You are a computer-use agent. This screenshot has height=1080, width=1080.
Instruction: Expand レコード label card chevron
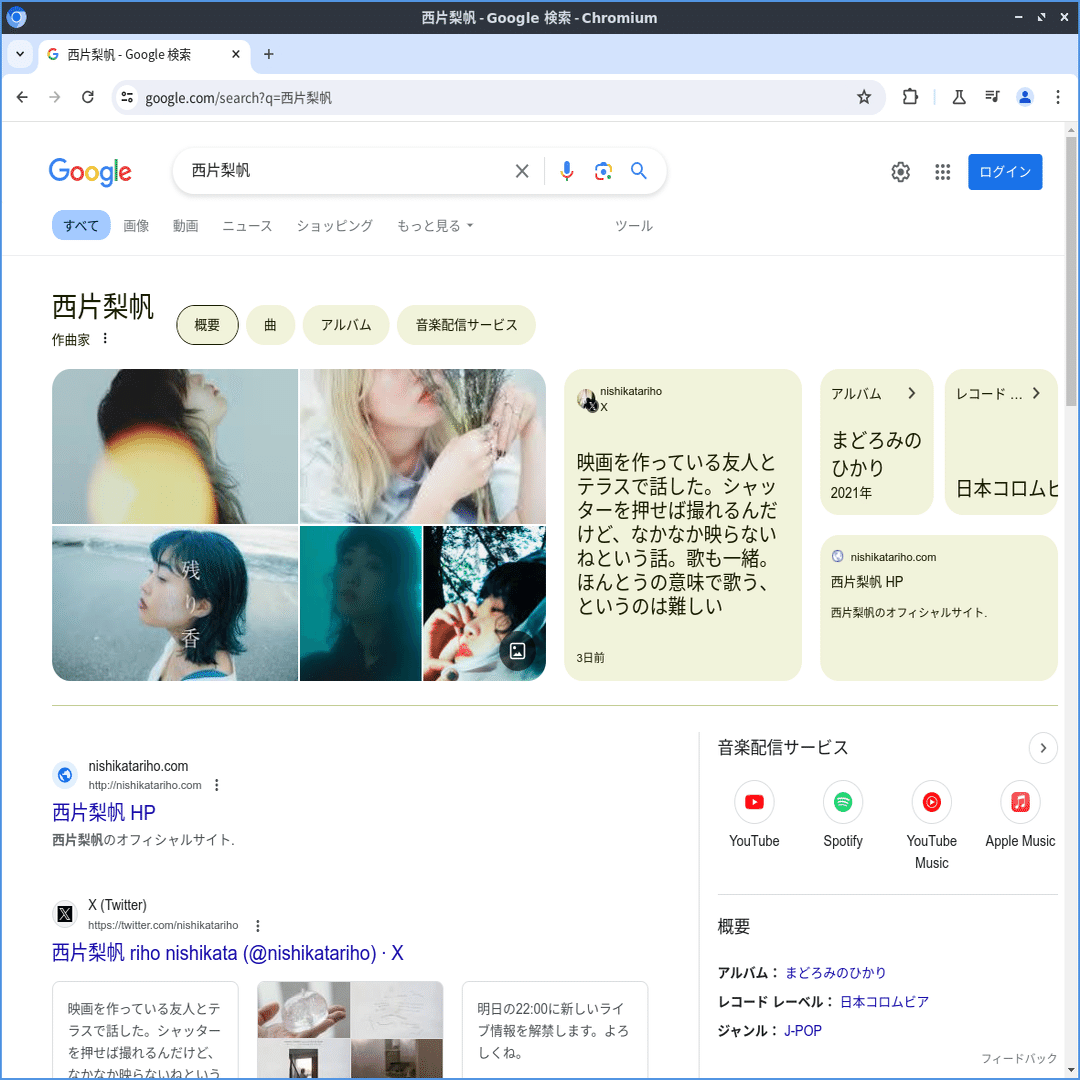point(1036,393)
